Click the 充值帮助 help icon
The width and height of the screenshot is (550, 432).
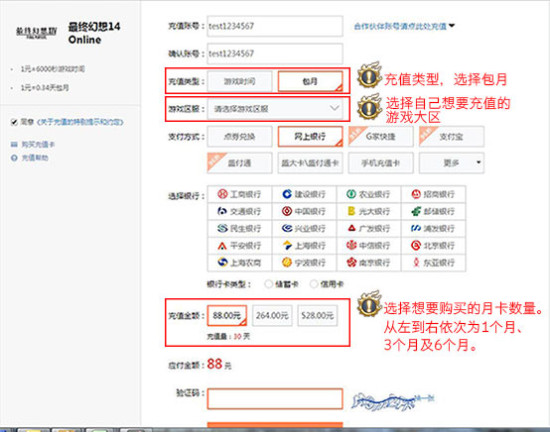tap(14, 158)
